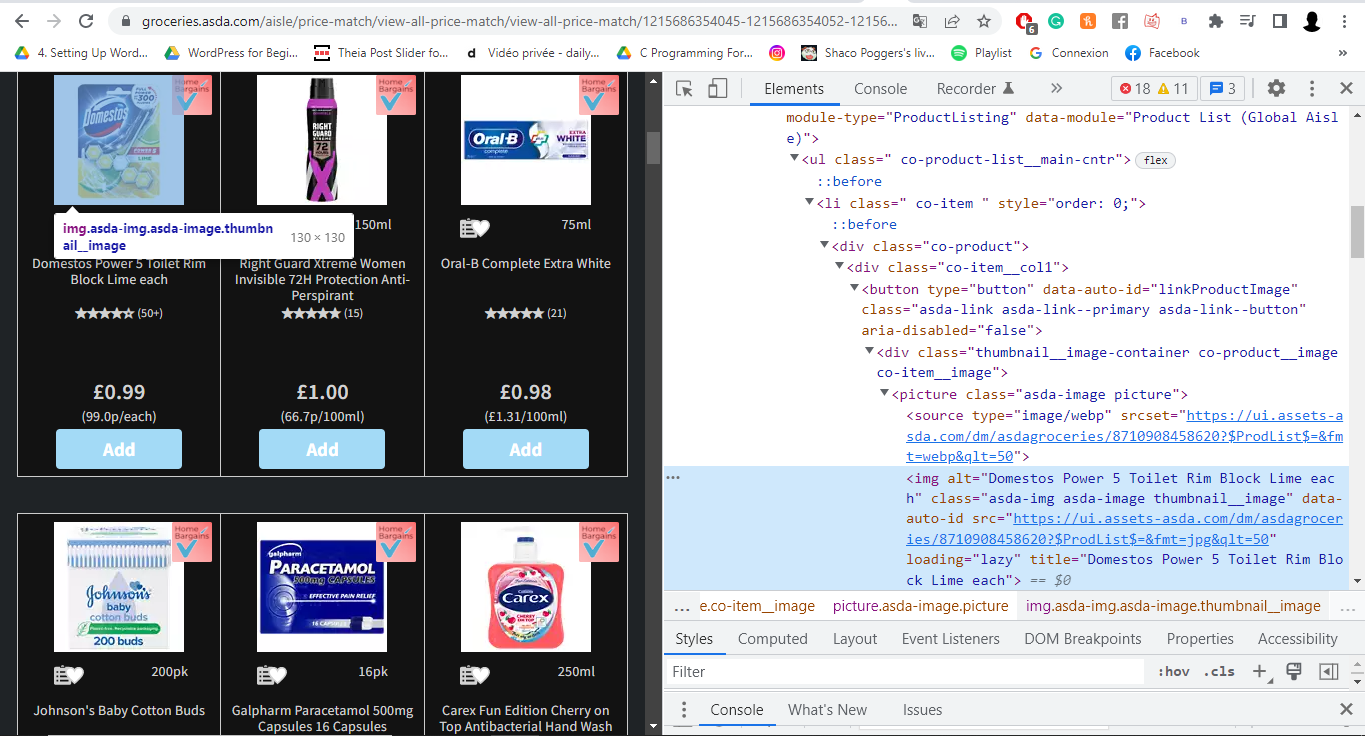
Task: Open the Facebook bookmark
Action: [x=1162, y=53]
